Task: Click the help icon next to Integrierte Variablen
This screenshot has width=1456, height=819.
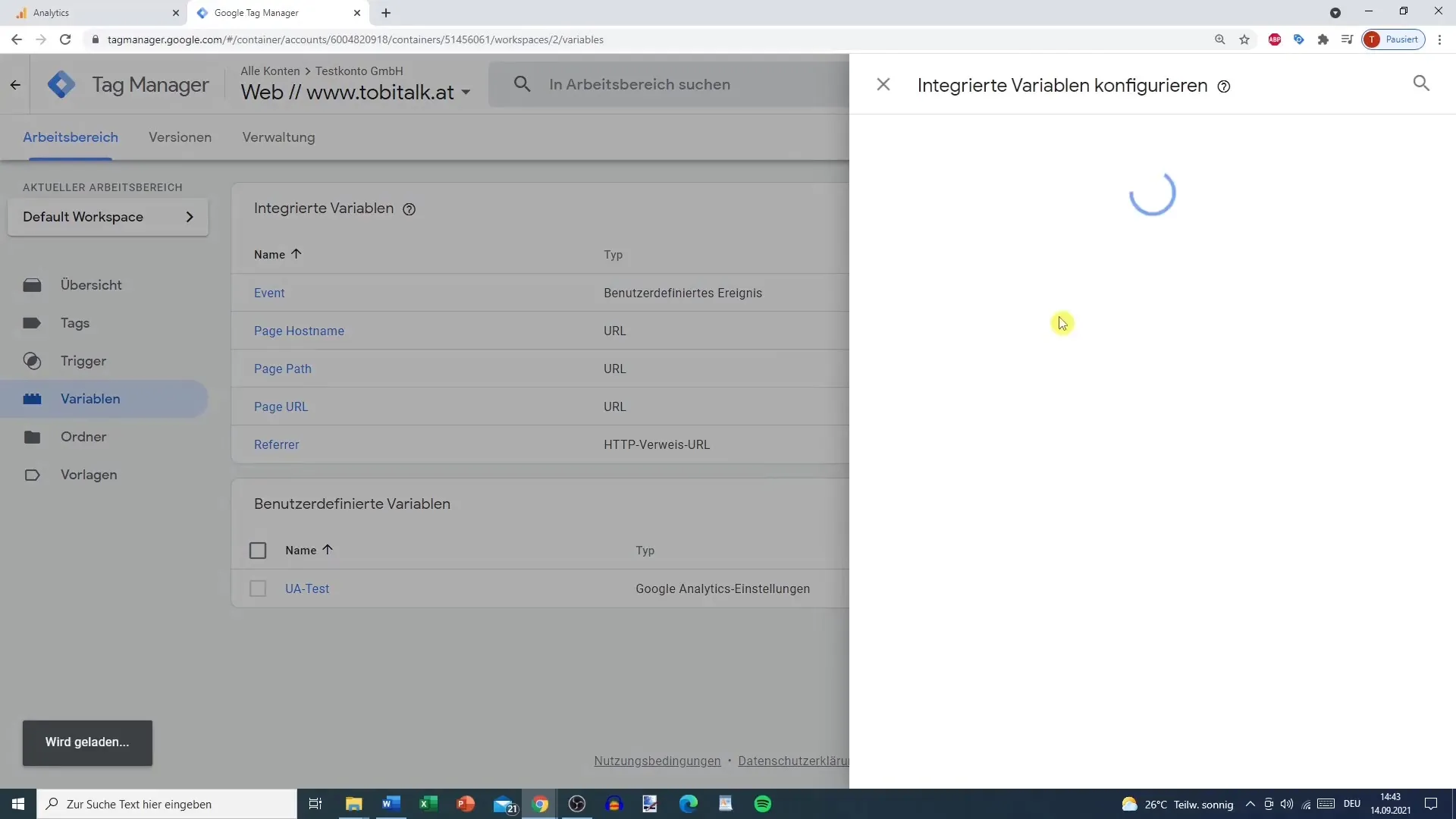Action: click(x=409, y=209)
